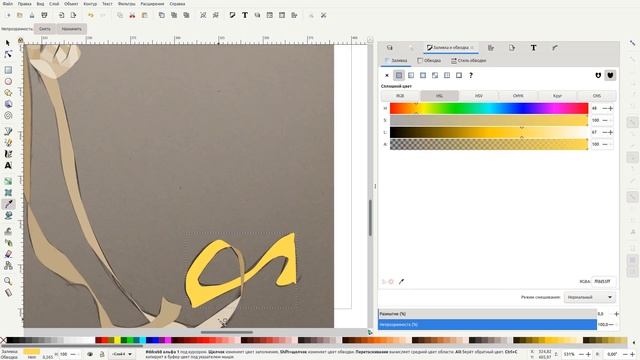Click the dropper icon in Fill panel
Viewport: 640px width, 360px height.
pos(402,282)
